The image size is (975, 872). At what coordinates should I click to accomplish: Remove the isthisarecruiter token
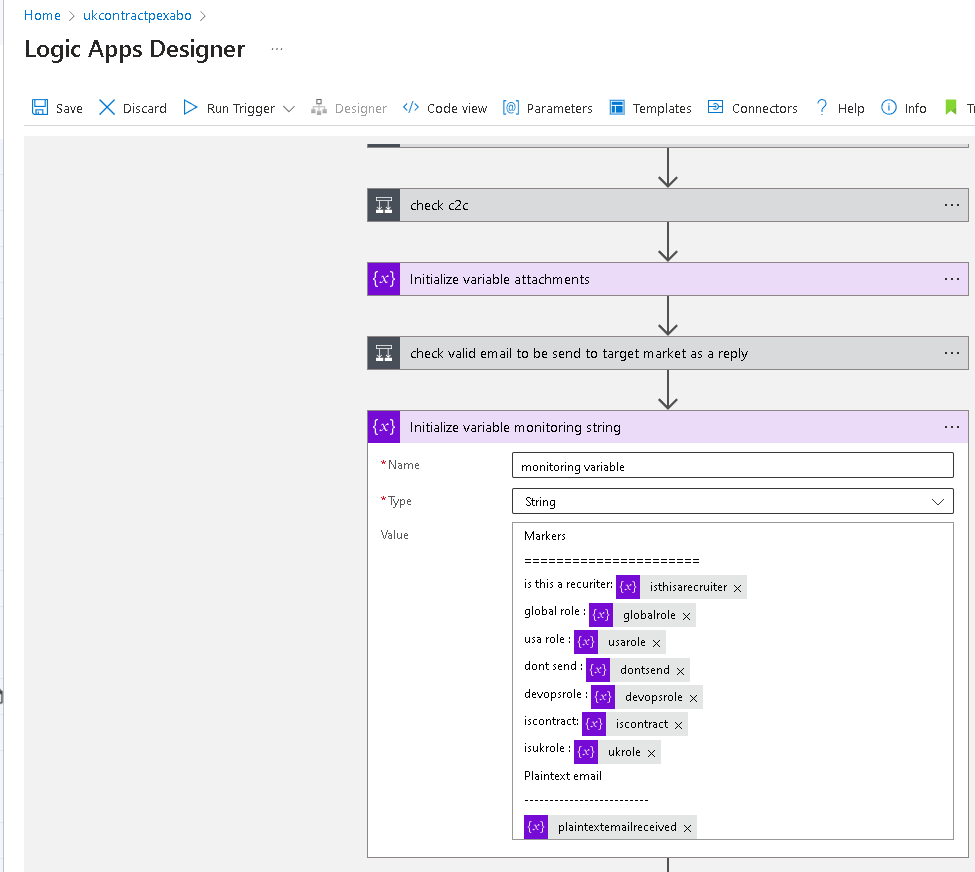[737, 588]
